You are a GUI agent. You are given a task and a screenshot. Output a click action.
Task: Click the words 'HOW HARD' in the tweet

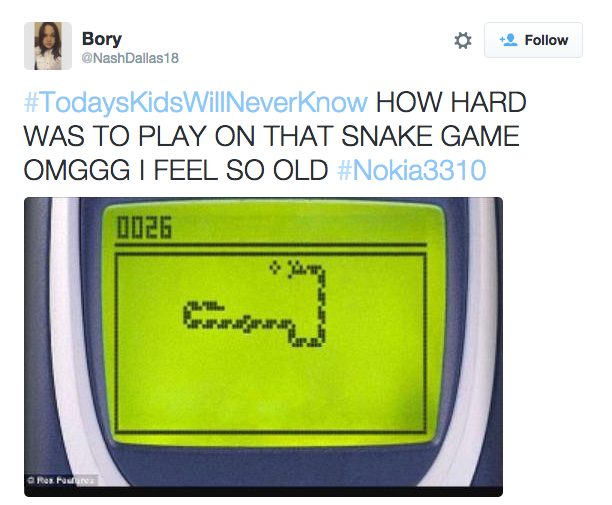pos(451,102)
